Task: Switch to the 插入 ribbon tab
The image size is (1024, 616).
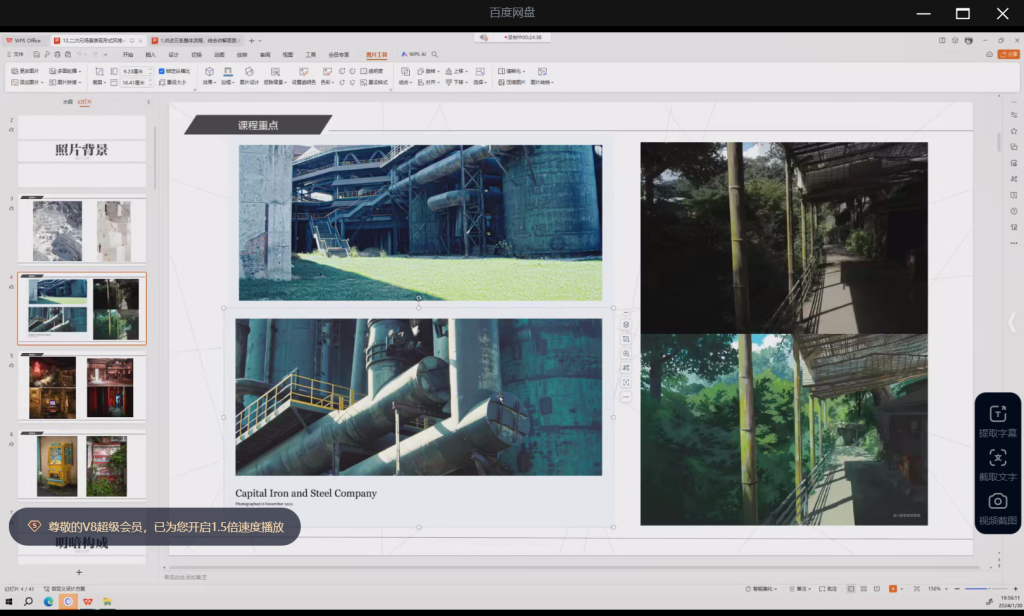Action: 151,54
